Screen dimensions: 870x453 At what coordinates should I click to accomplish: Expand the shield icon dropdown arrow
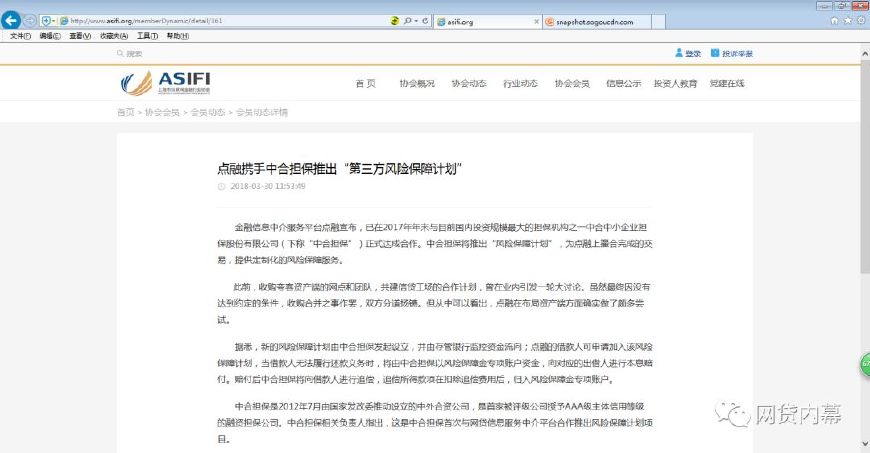pos(53,21)
